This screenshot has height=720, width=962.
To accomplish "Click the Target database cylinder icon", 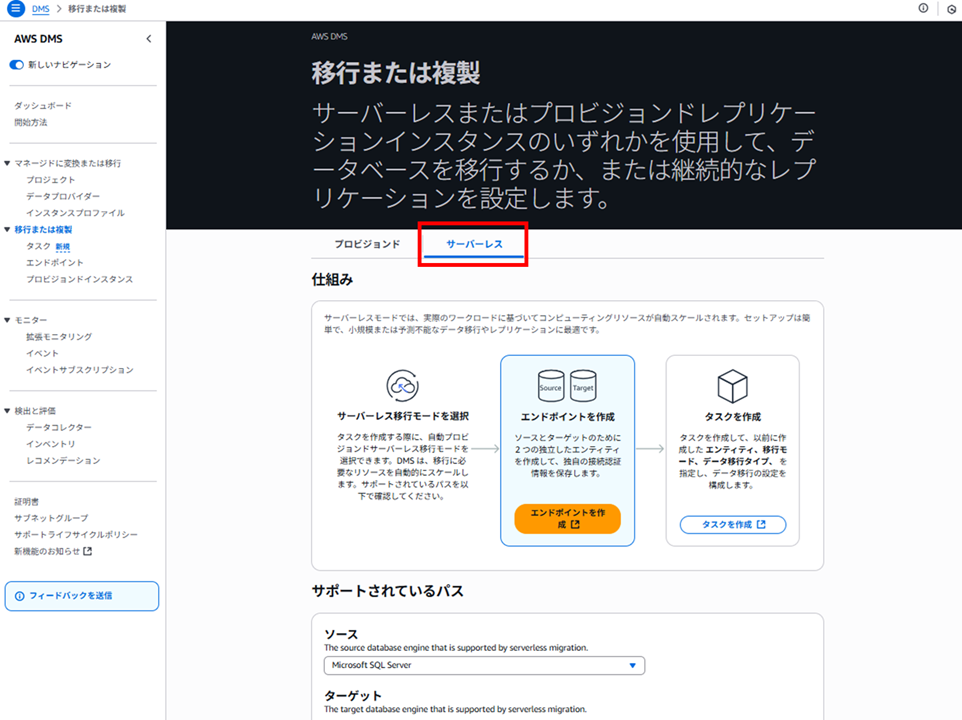I will (x=583, y=385).
